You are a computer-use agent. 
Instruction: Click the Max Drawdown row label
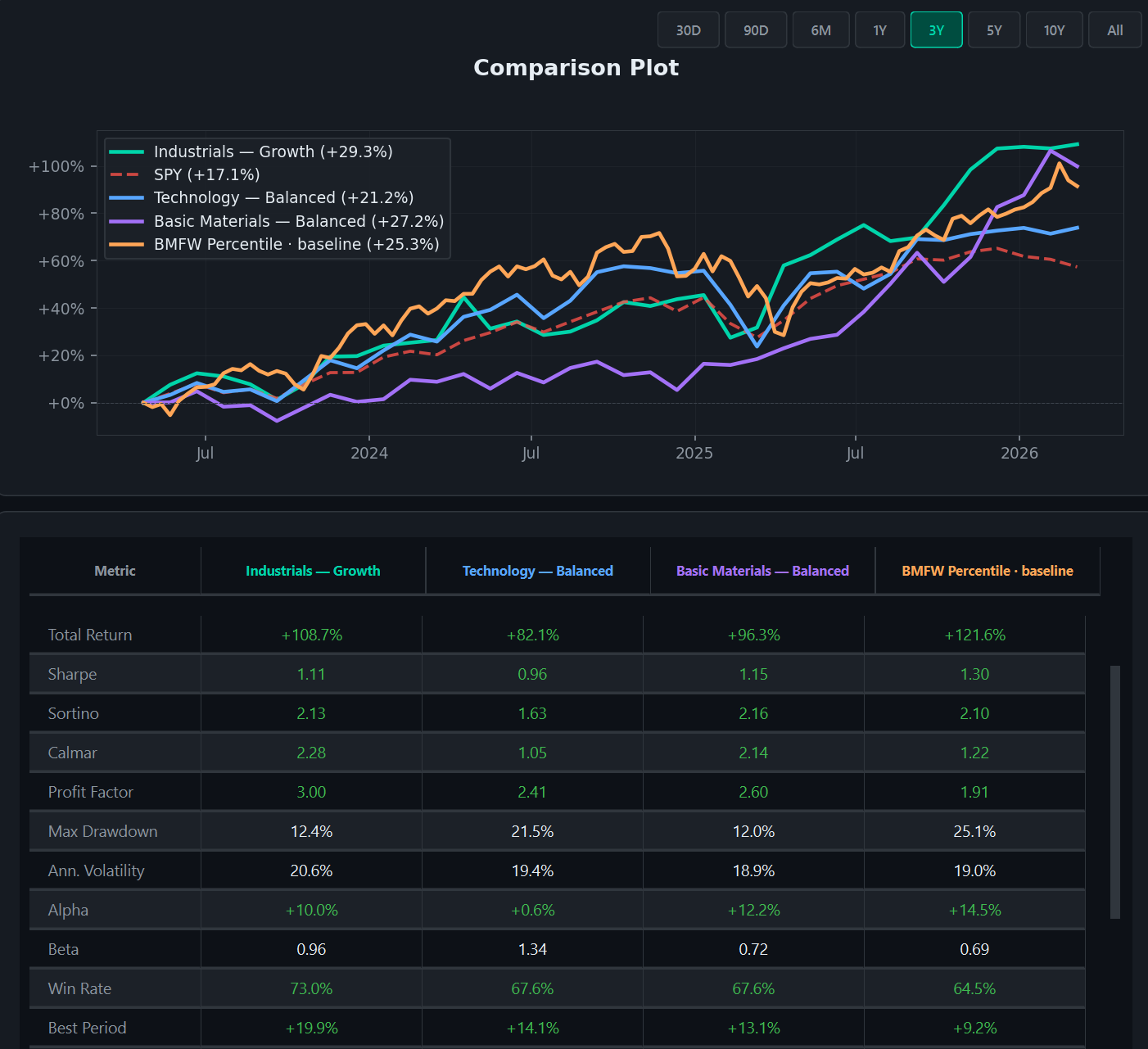point(102,831)
